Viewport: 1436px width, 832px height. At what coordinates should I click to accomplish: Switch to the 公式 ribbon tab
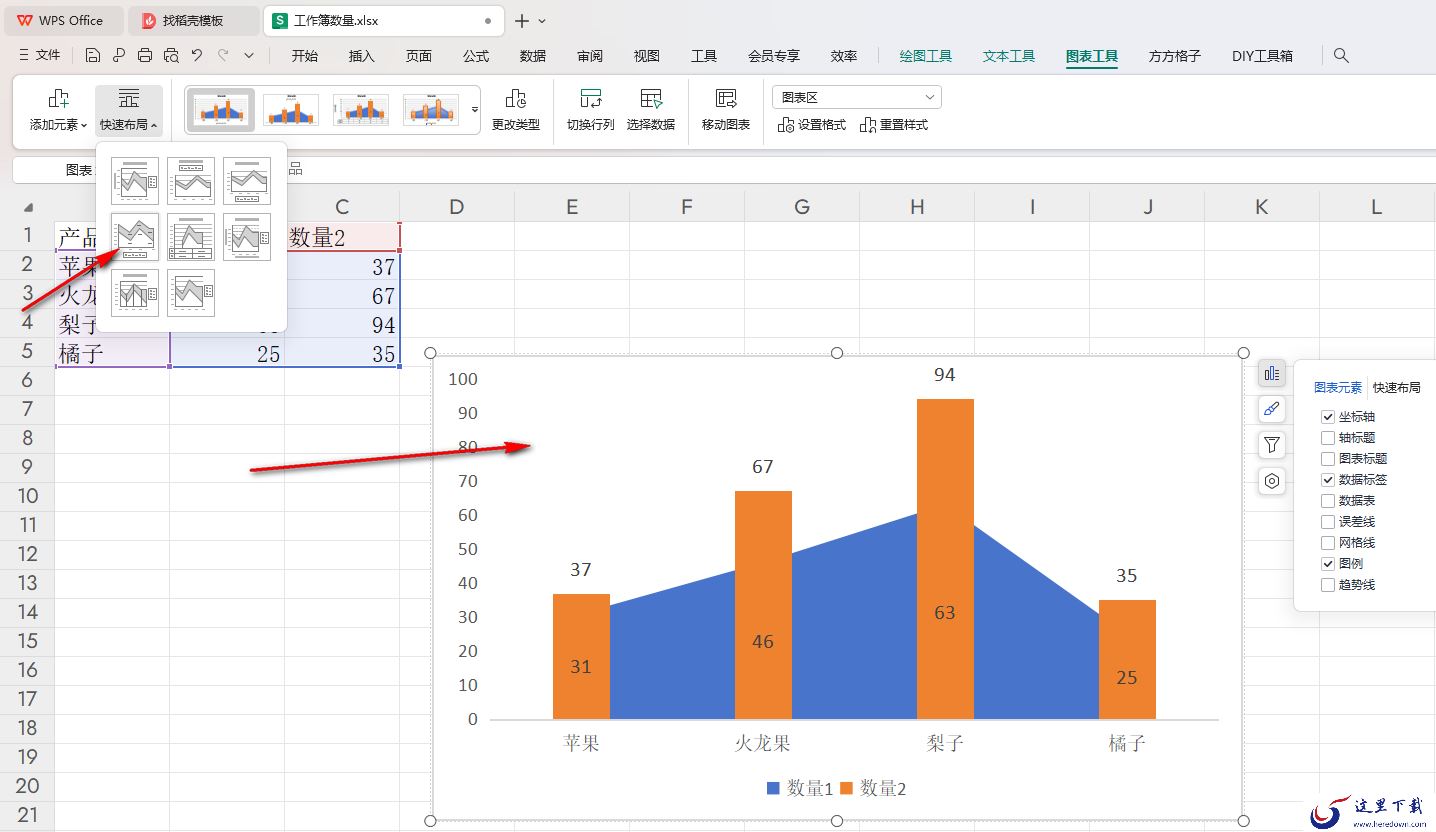point(476,56)
